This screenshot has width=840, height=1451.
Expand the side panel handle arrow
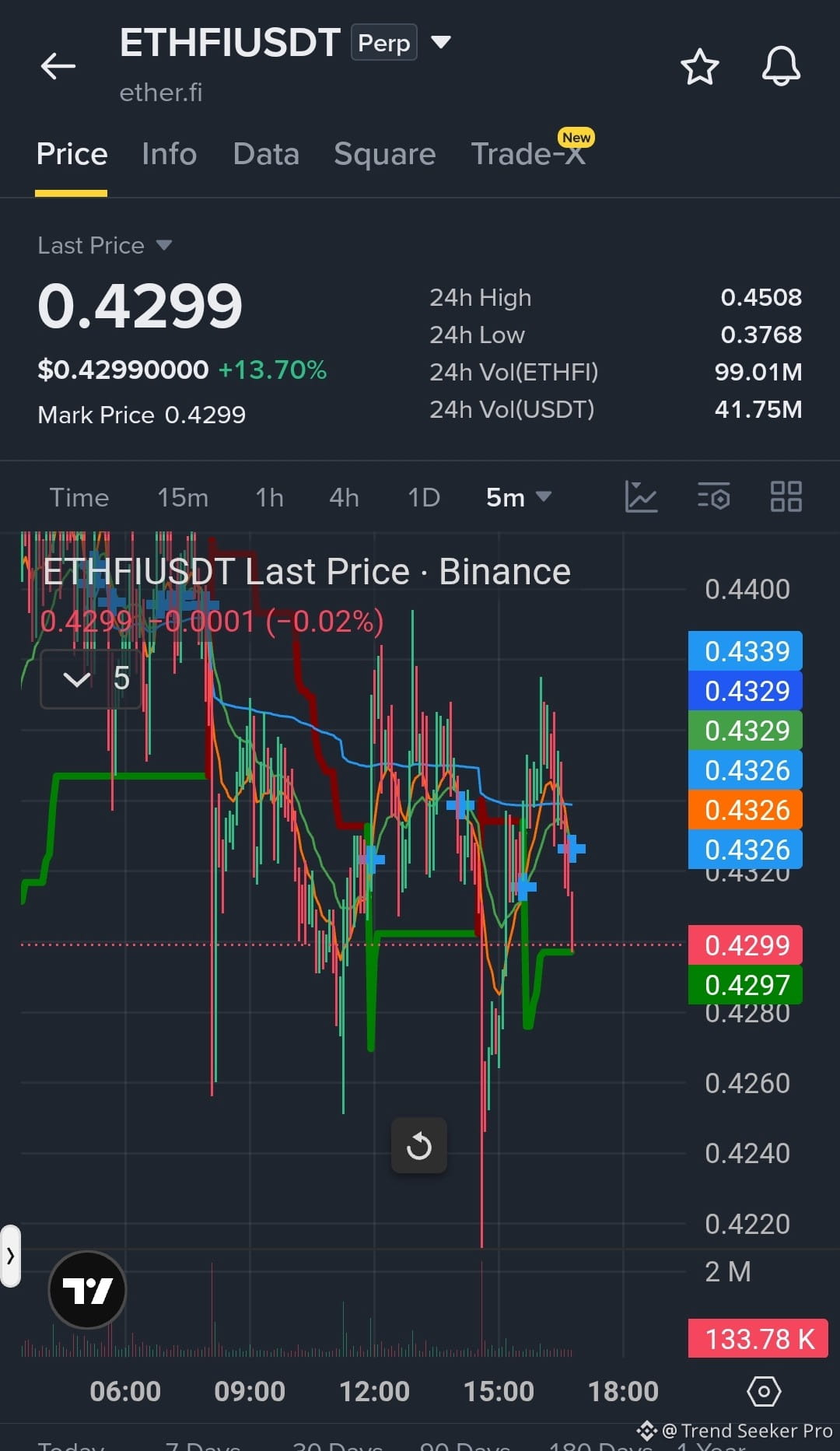coord(10,1256)
